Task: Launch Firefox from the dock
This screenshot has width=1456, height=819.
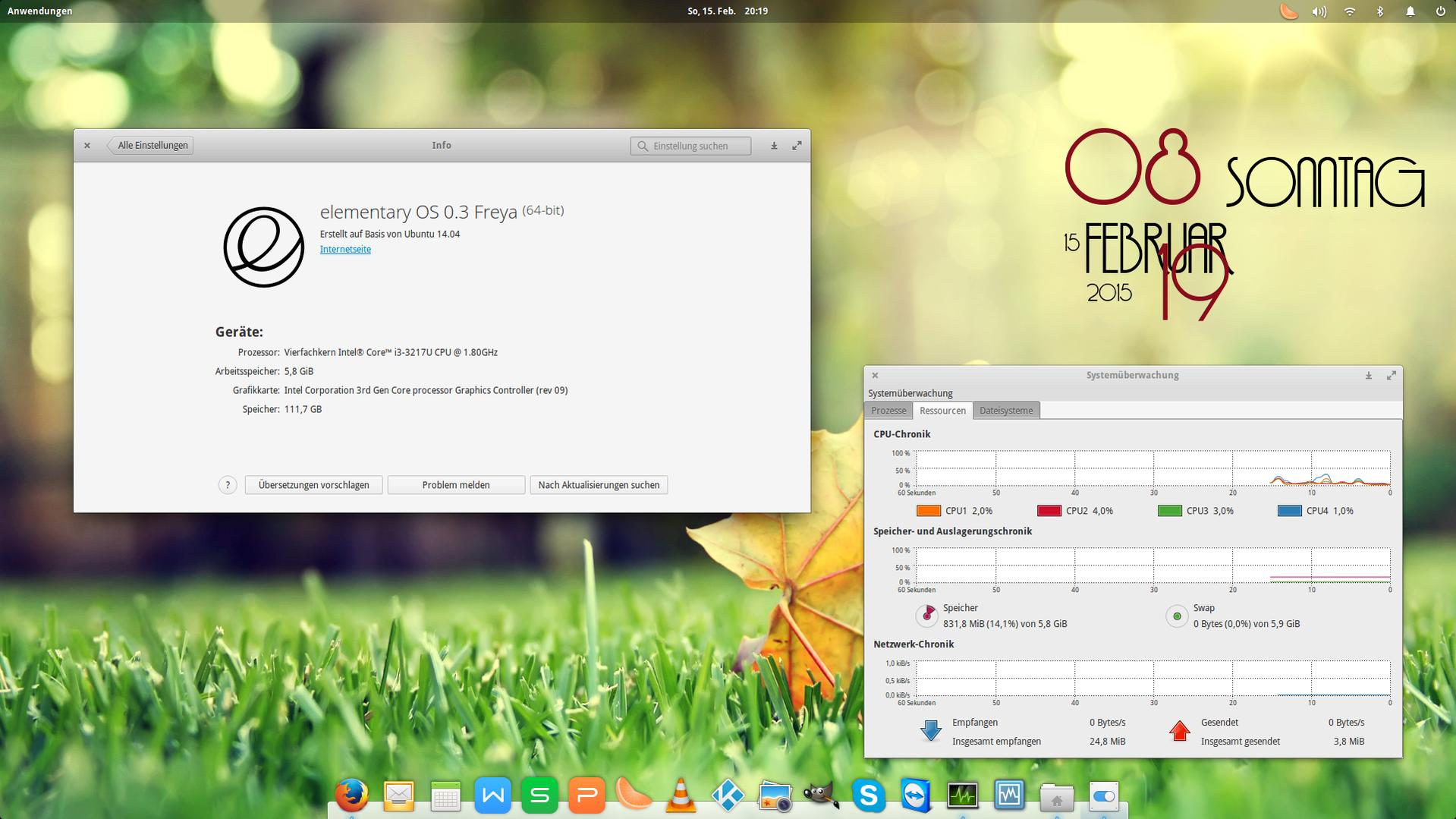Action: pos(351,795)
